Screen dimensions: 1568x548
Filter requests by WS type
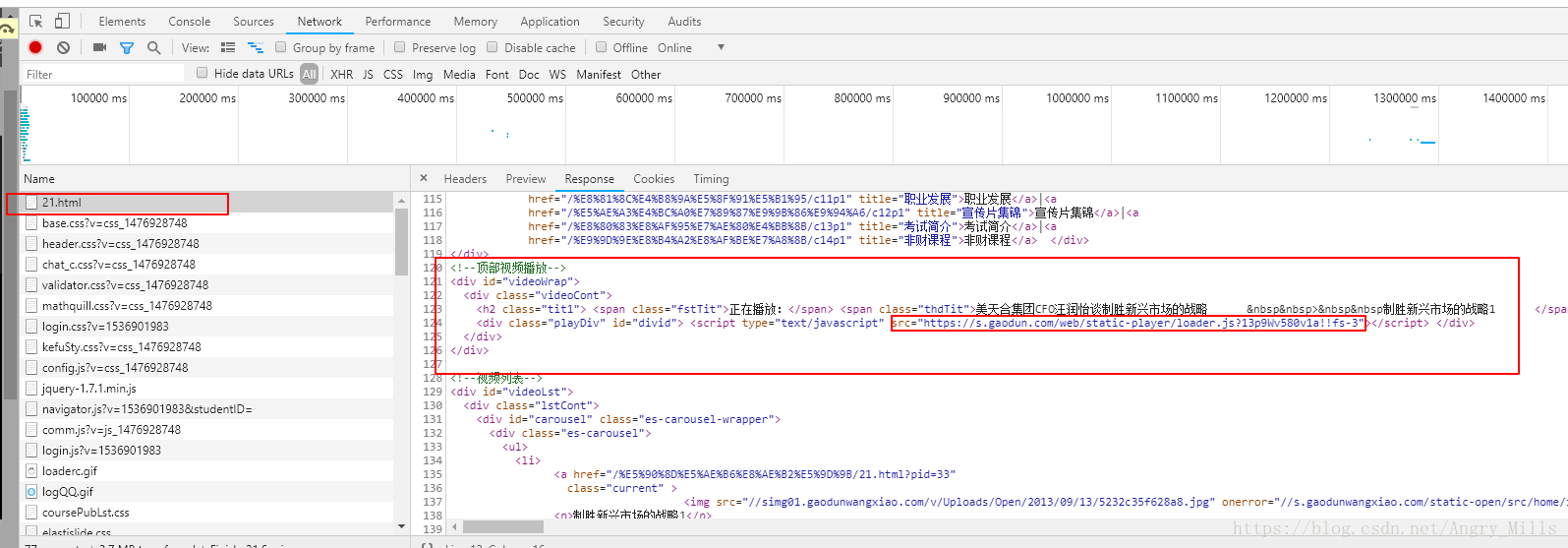click(x=557, y=74)
